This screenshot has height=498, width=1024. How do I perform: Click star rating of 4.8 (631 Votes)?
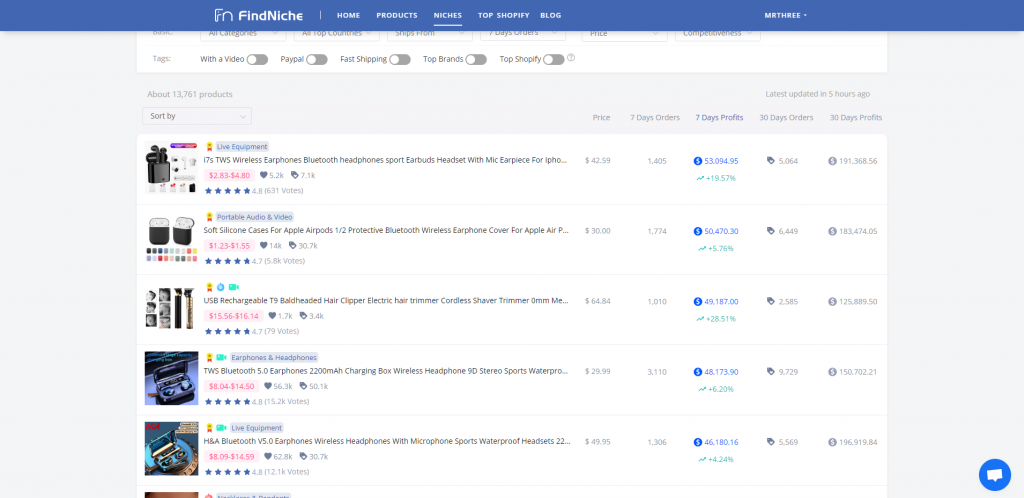point(227,191)
